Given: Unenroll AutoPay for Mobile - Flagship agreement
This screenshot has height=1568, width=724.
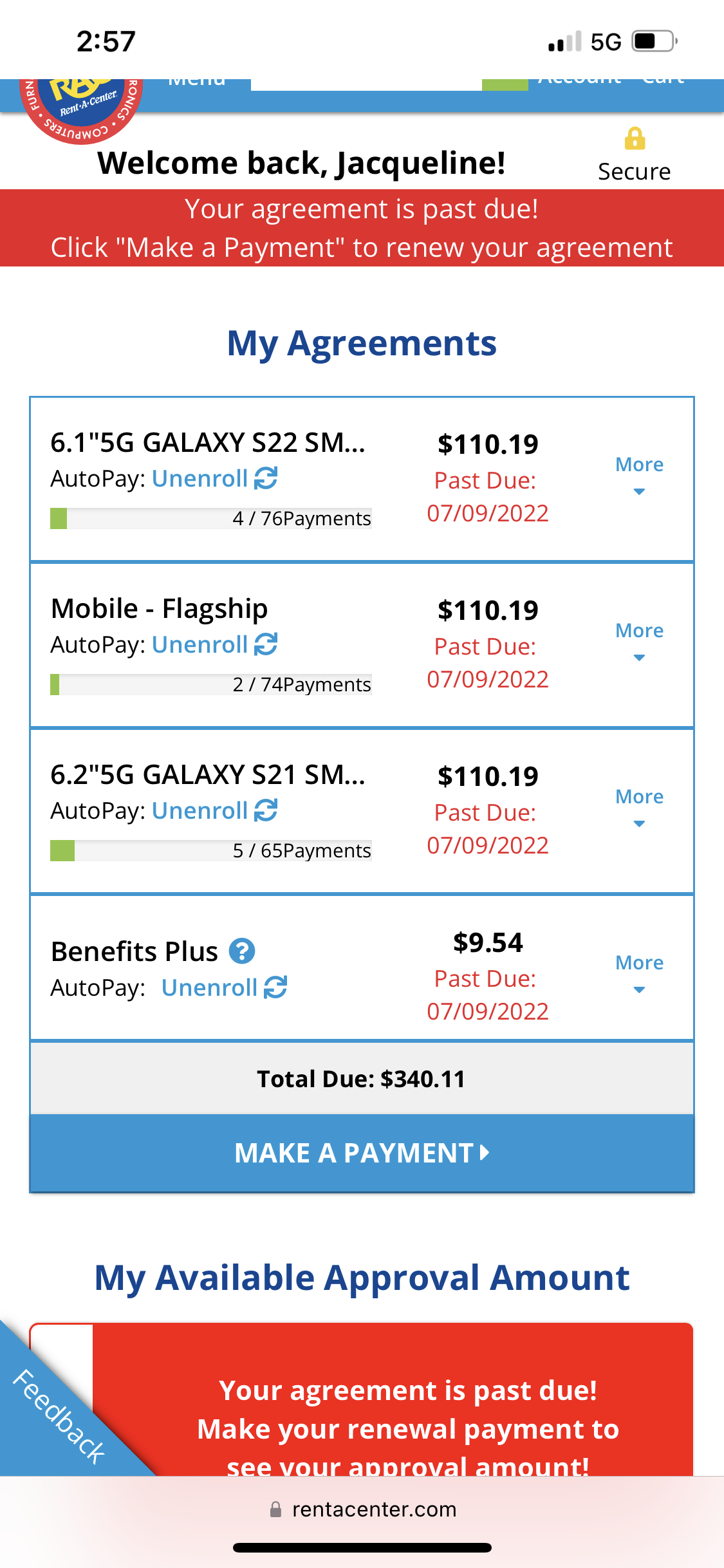Looking at the screenshot, I should click(200, 645).
